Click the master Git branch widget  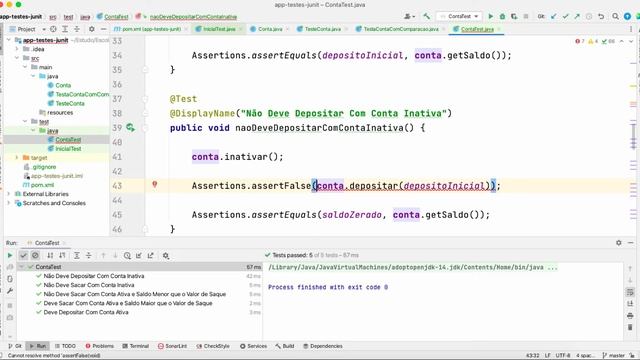(x=613, y=356)
